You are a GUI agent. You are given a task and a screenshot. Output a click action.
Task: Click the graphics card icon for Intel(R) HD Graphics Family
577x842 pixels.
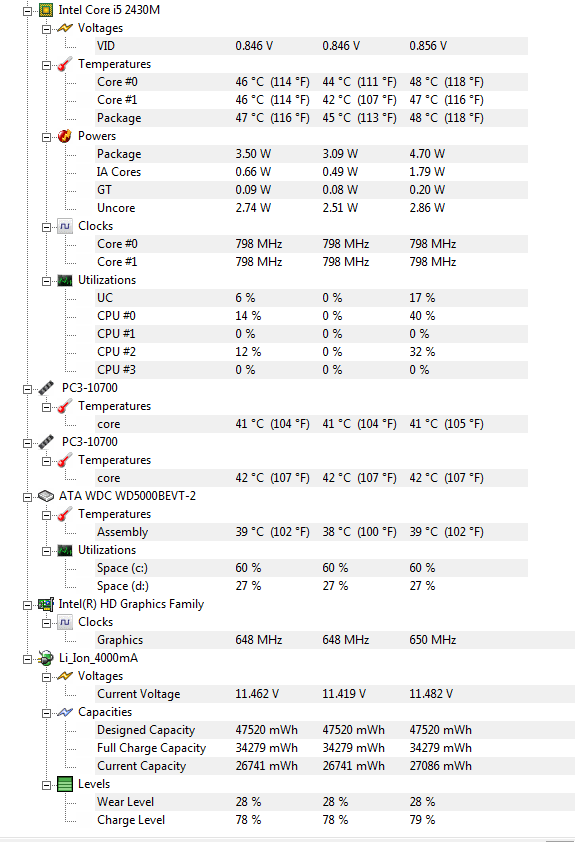[x=46, y=604]
